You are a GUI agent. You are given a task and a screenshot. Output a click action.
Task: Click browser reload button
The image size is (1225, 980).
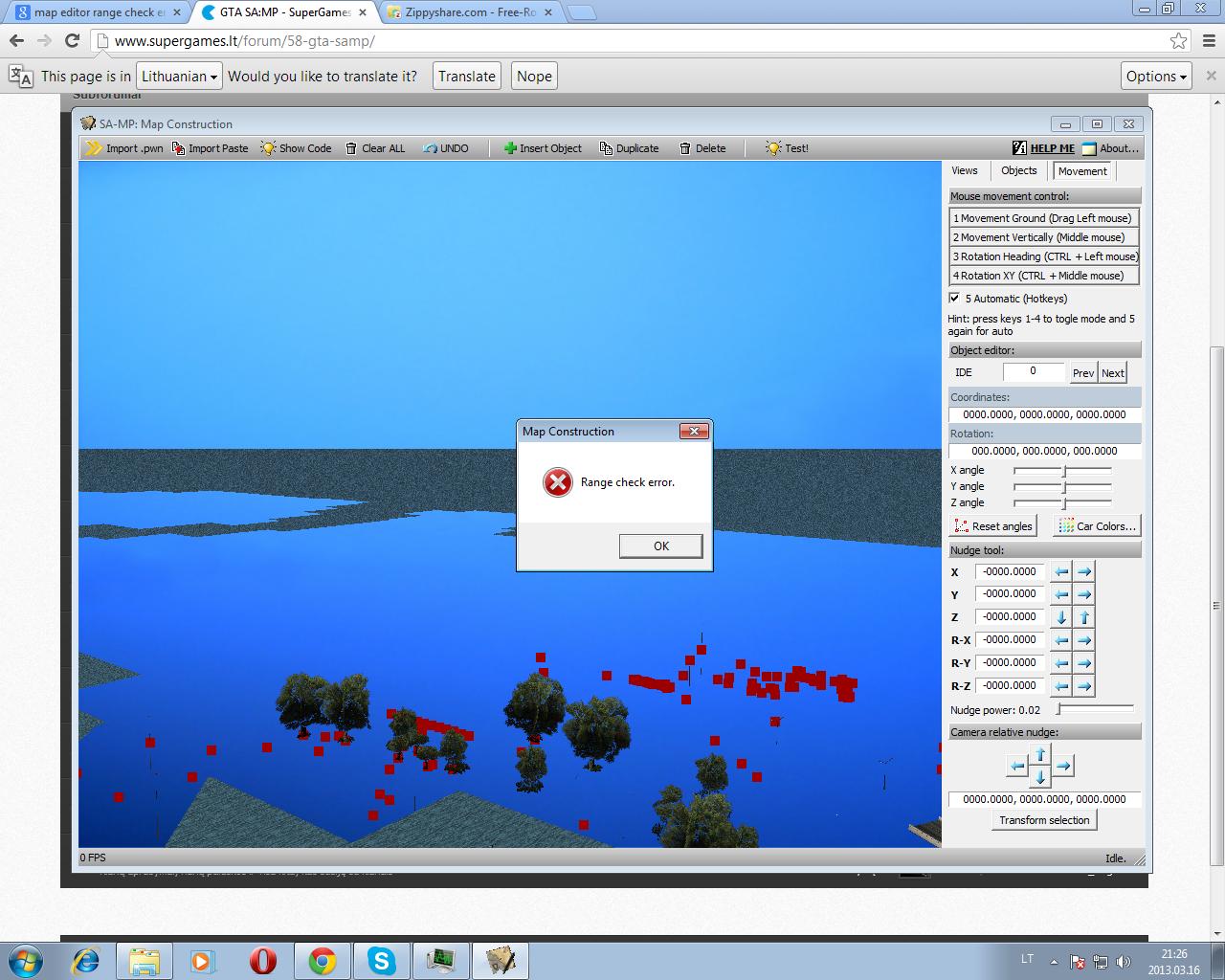click(x=72, y=40)
